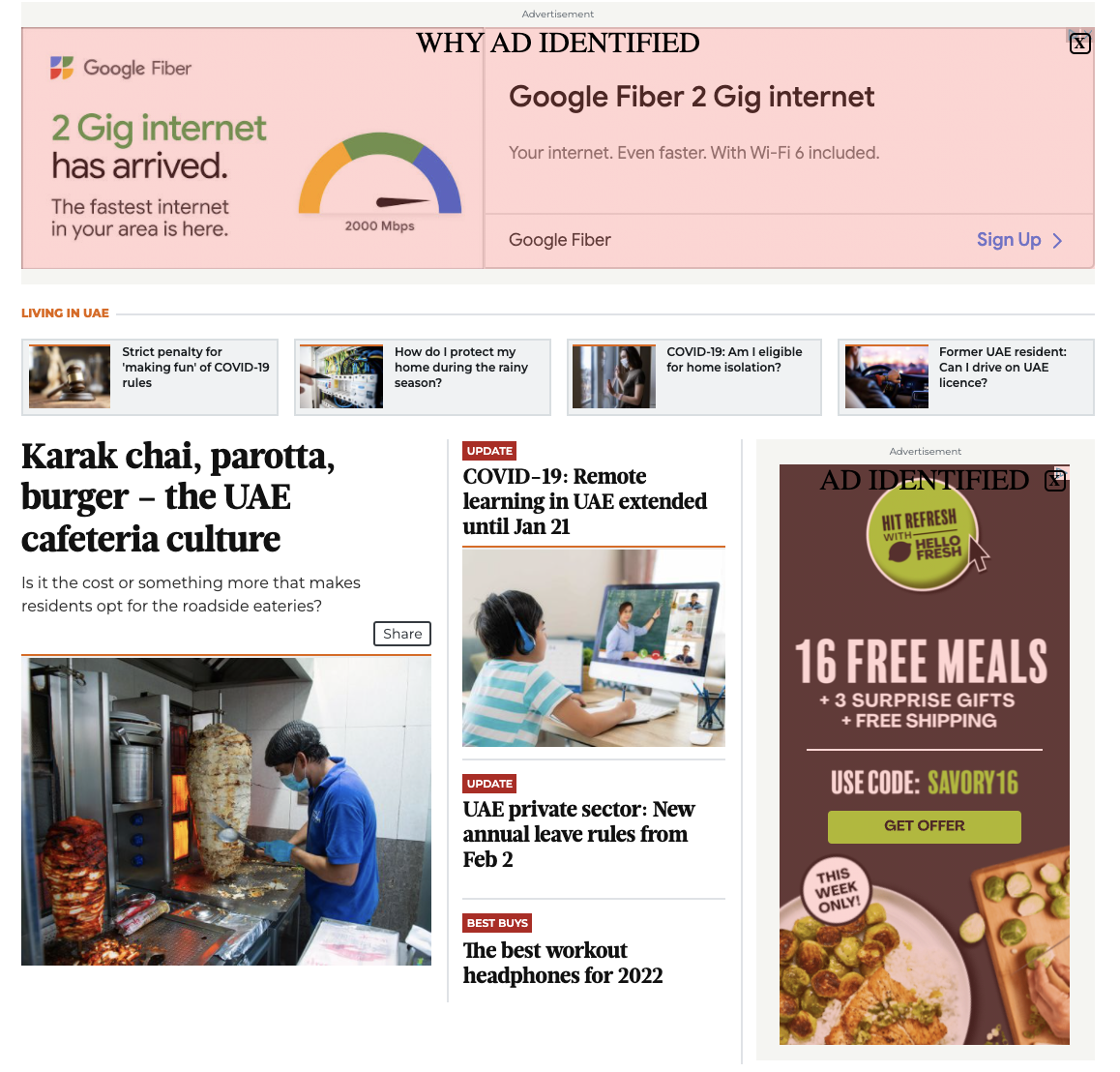This screenshot has width=1120, height=1072.
Task: Open the Karak chai cafeteria culture headline
Action: [179, 497]
